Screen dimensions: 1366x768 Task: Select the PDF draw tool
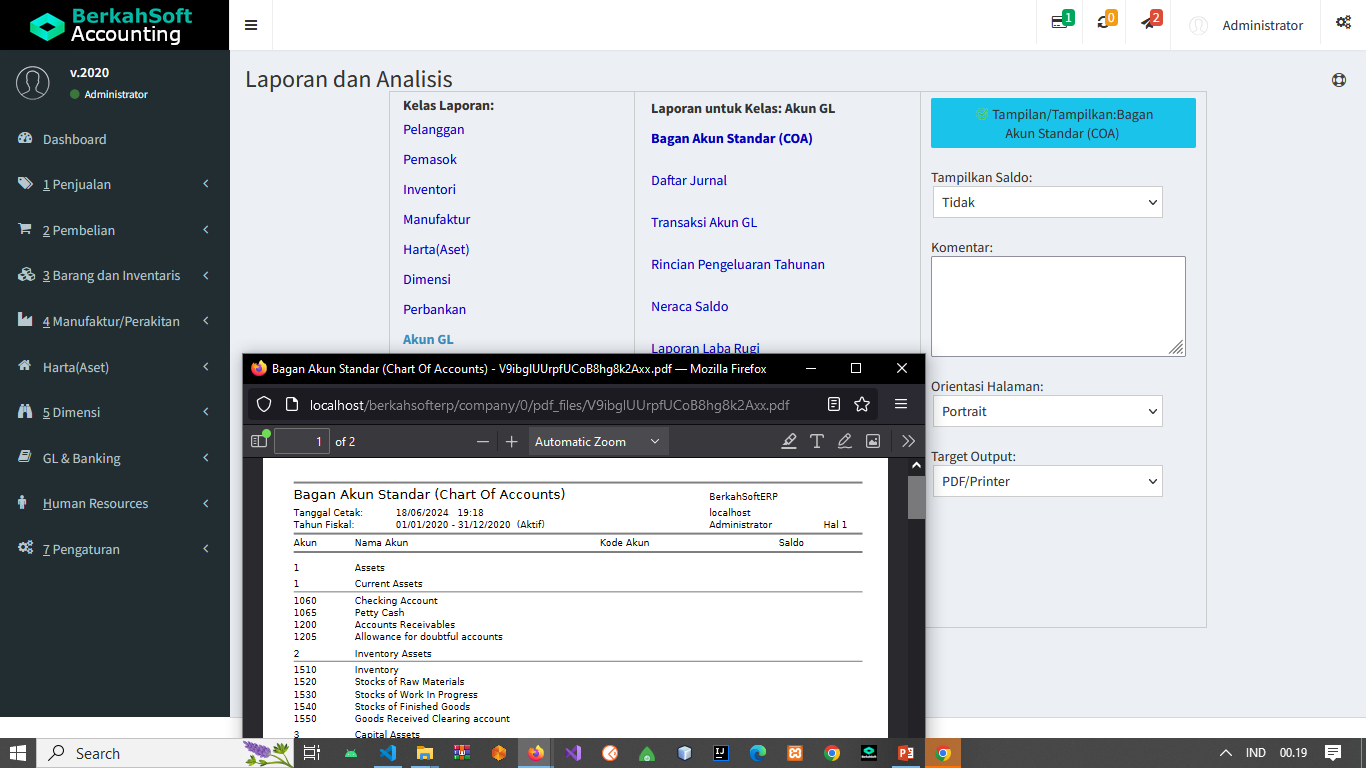coord(845,441)
